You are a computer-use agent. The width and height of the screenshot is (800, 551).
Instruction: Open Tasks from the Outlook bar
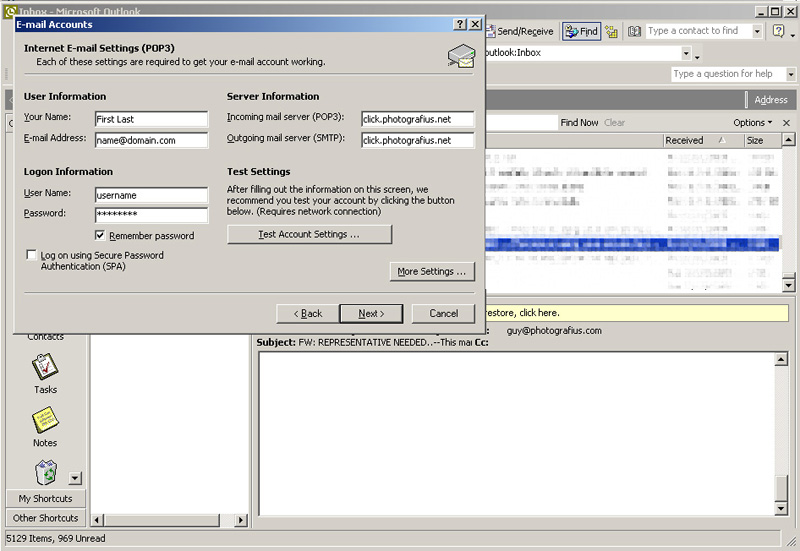(x=45, y=370)
